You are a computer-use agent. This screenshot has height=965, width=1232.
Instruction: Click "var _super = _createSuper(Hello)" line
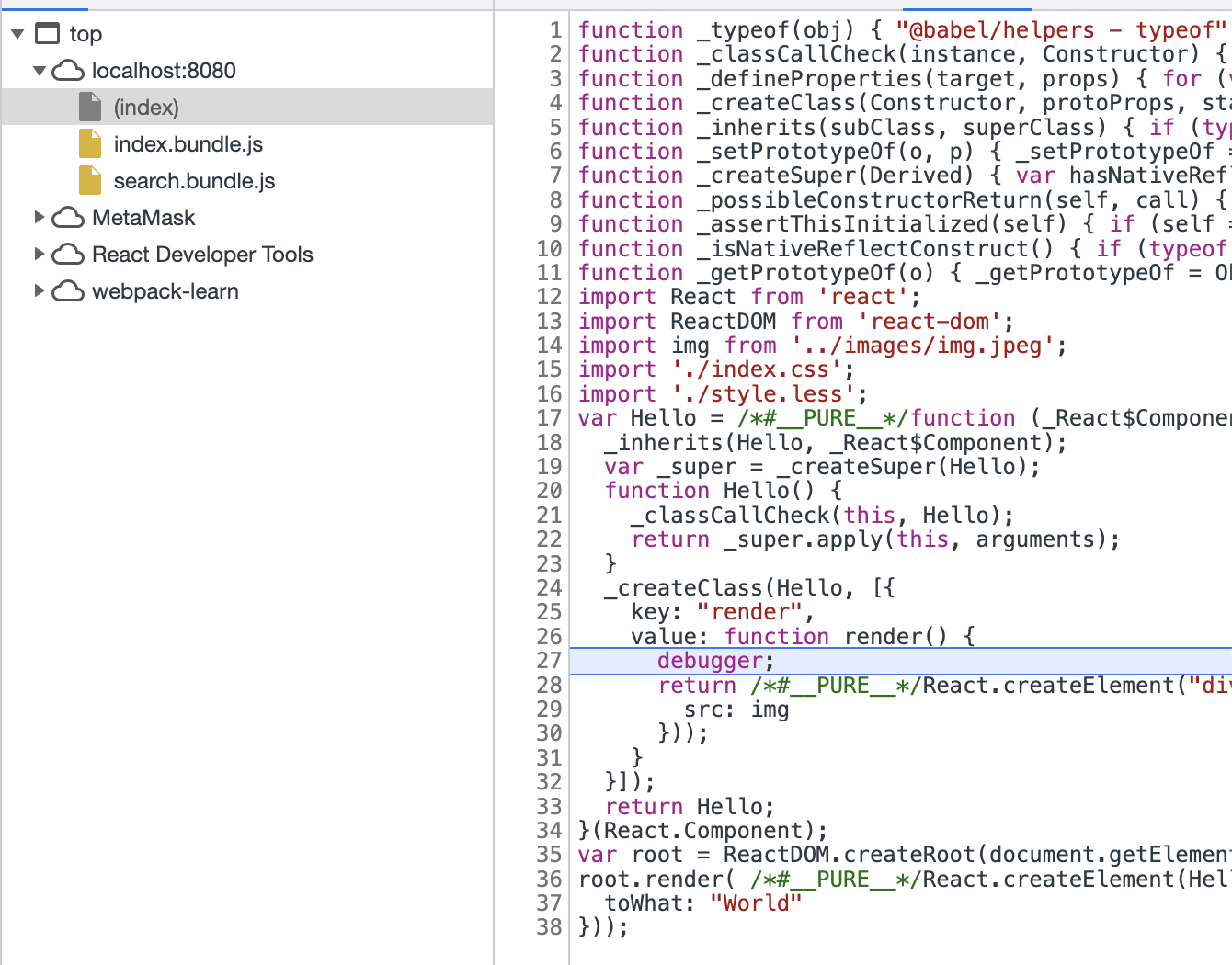(822, 467)
